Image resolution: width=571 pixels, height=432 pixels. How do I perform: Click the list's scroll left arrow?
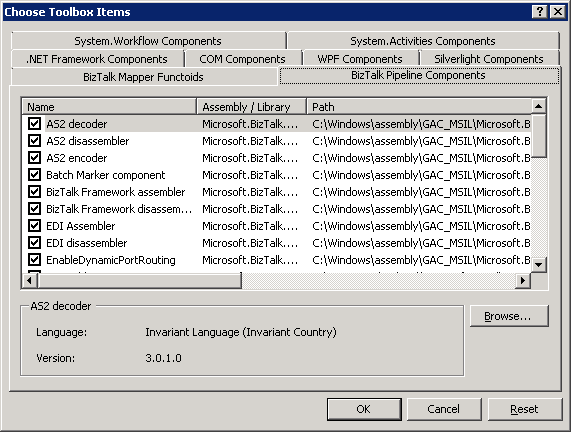pyautogui.click(x=29, y=280)
